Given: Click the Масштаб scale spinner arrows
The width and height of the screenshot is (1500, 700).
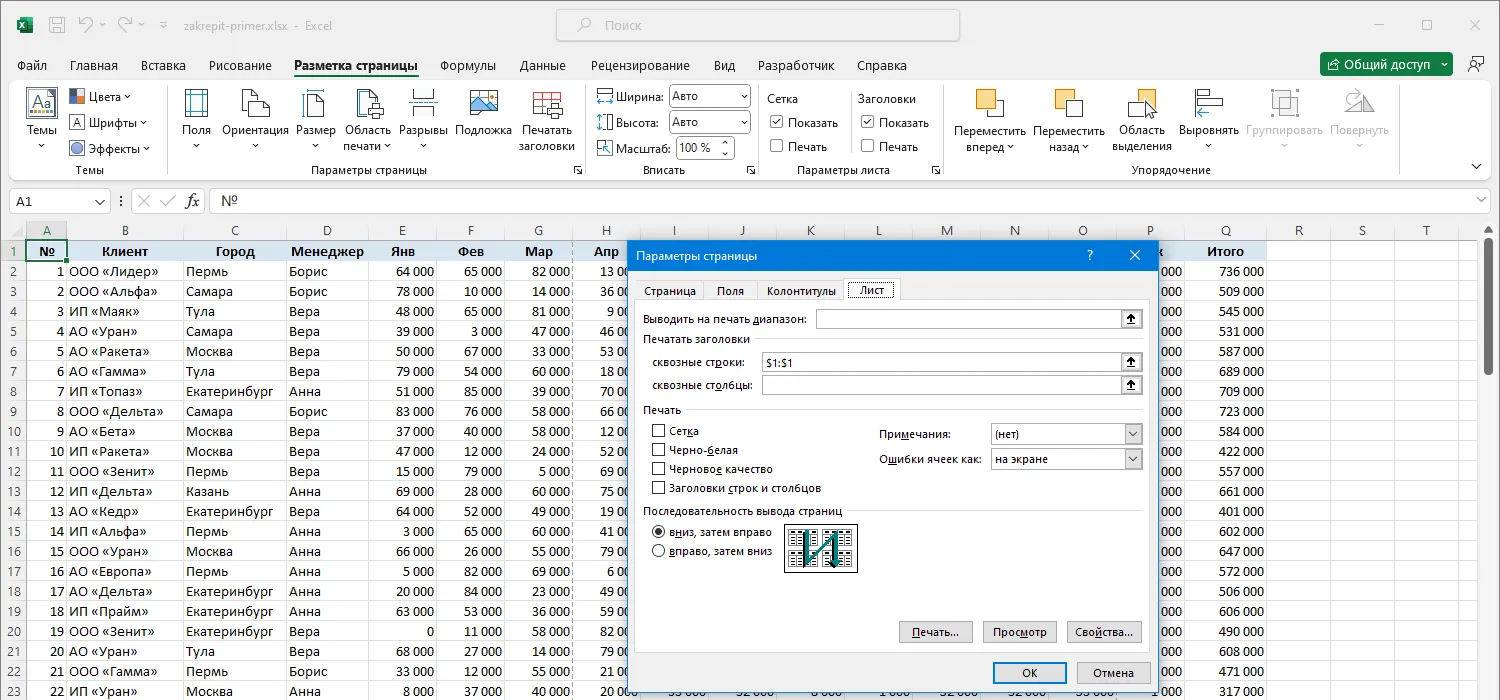Looking at the screenshot, I should [726, 147].
